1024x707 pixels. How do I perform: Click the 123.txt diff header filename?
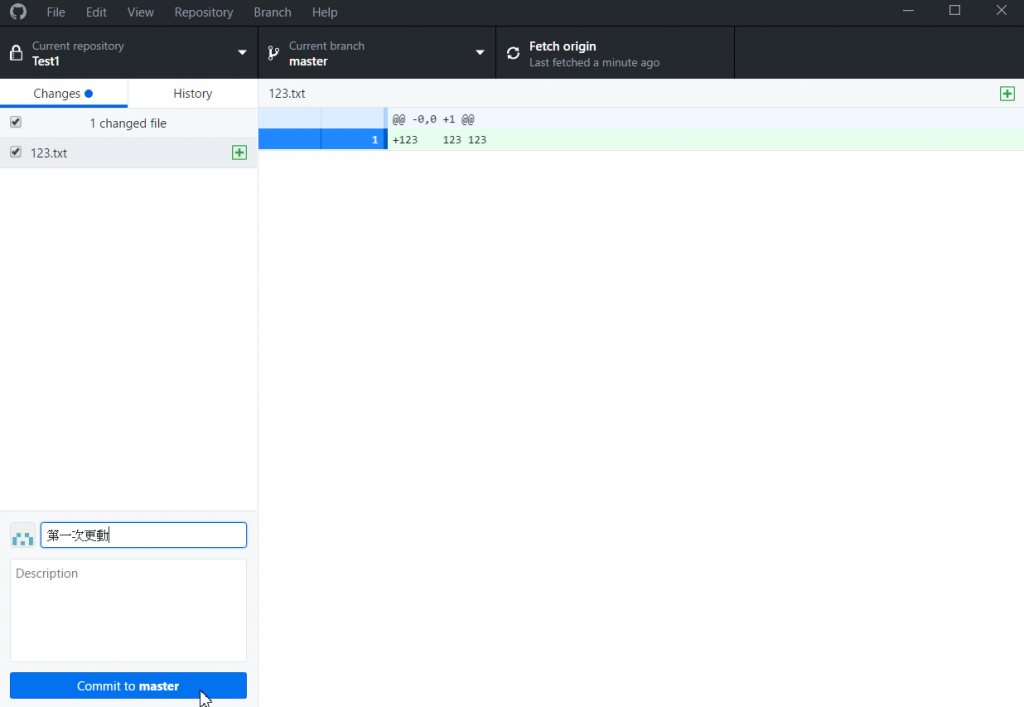pyautogui.click(x=287, y=93)
